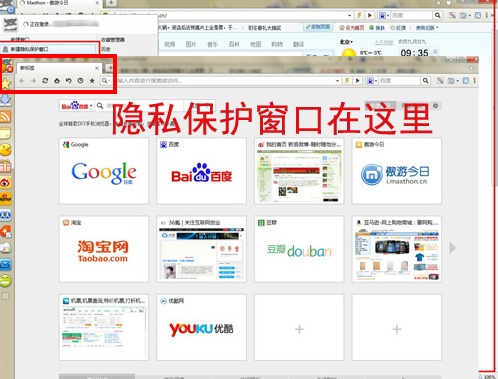Open the RSS feed reader in the sidebar
The image size is (498, 379).
tap(6, 117)
